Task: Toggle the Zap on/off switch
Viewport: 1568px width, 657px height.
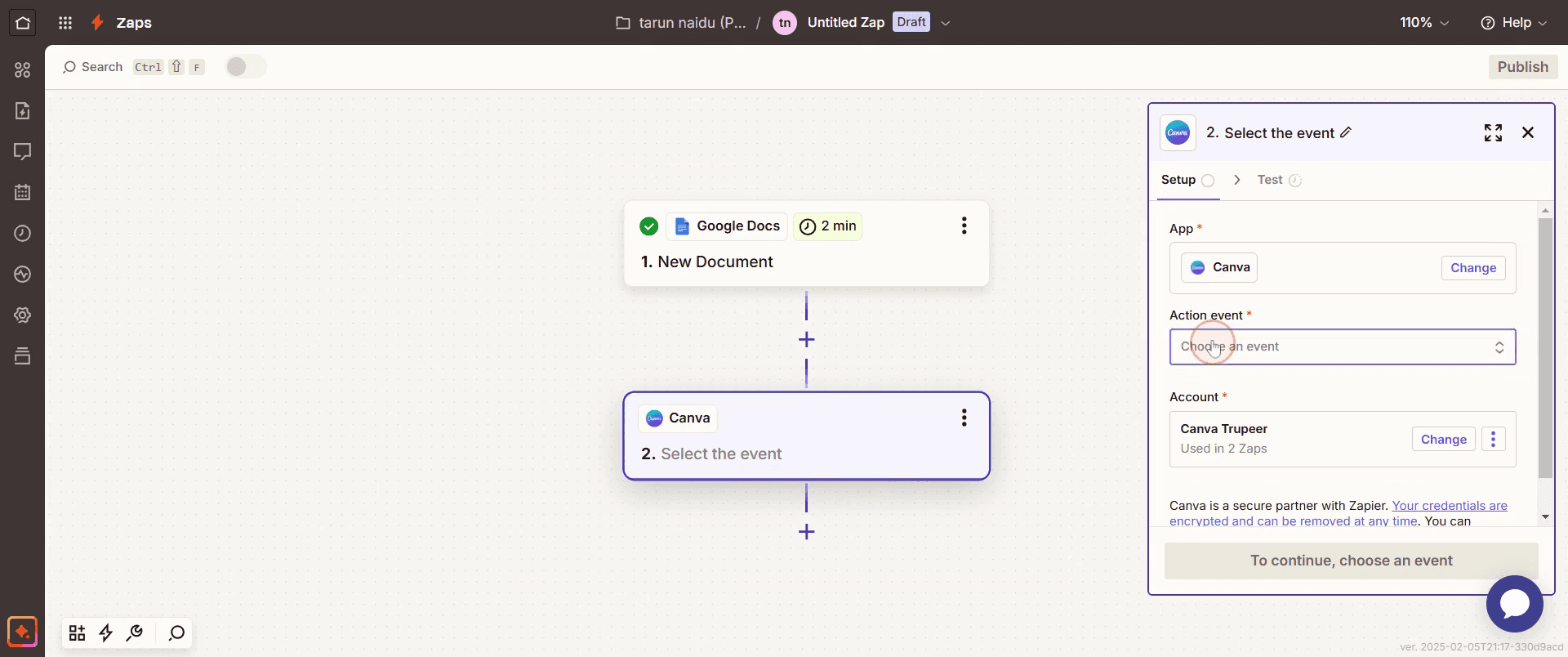Action: coord(245,67)
